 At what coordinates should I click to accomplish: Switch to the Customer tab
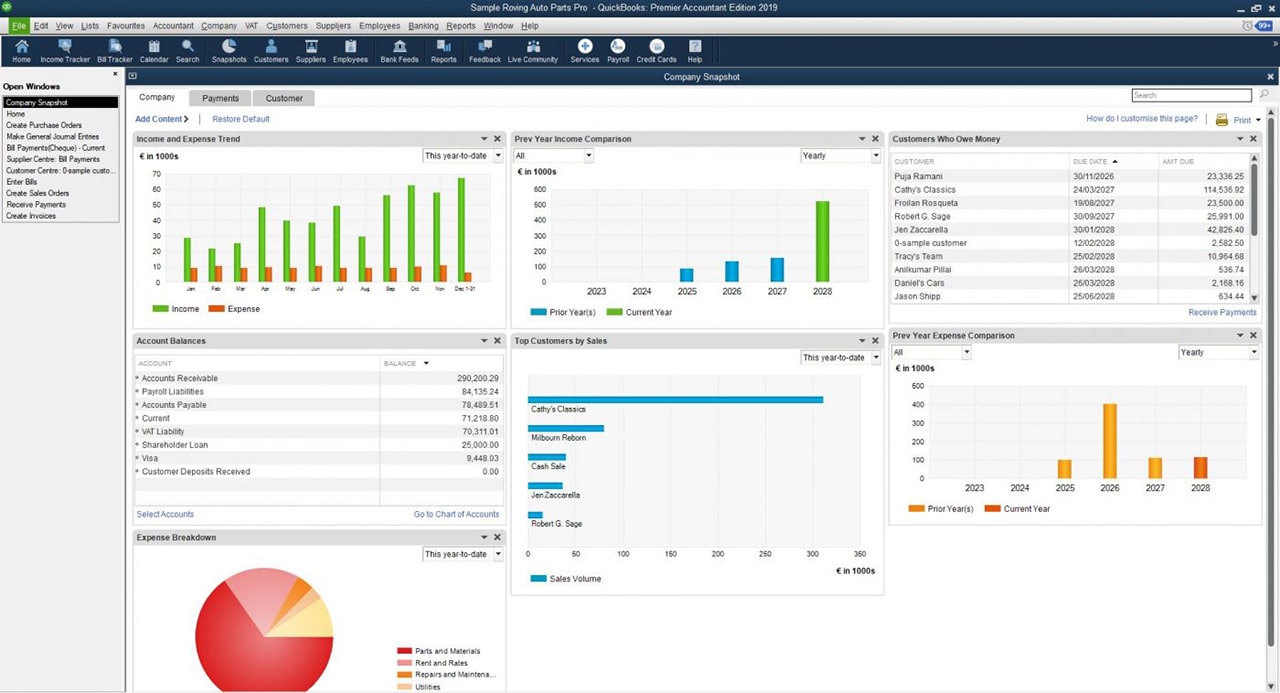tap(284, 98)
